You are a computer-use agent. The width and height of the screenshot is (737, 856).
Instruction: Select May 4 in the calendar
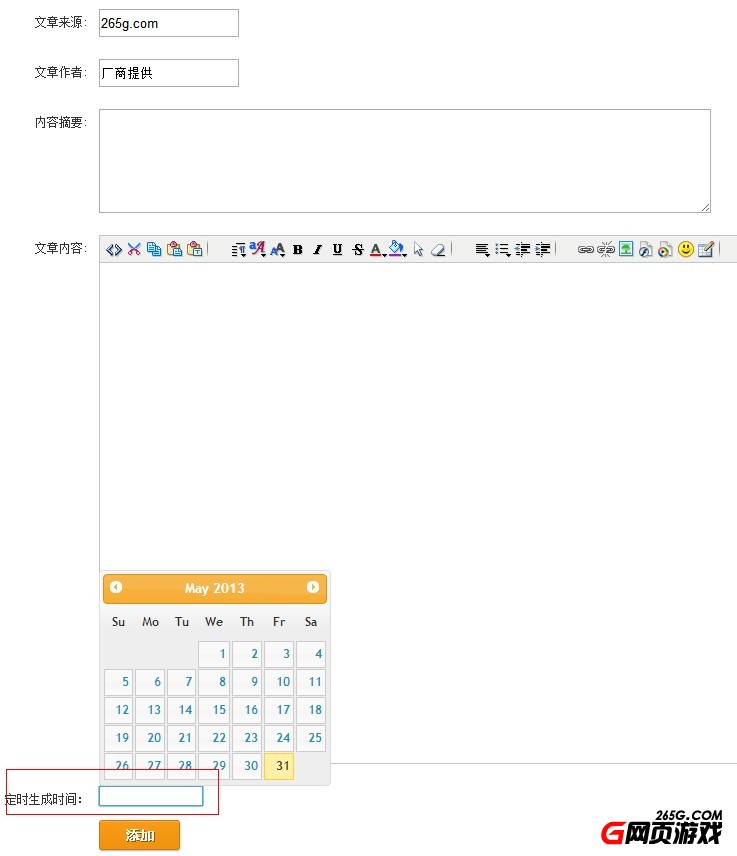click(311, 654)
